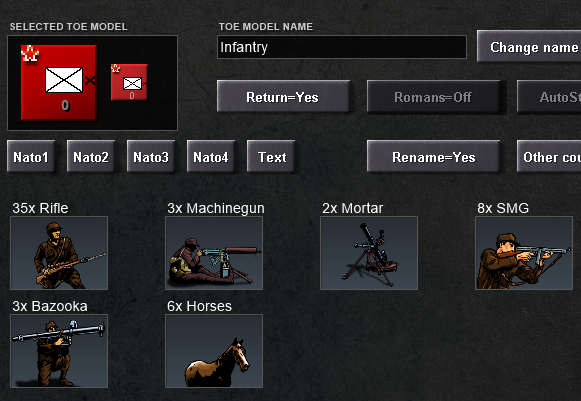The image size is (581, 401).
Task: Open the Other counter options button
Action: coord(549,156)
